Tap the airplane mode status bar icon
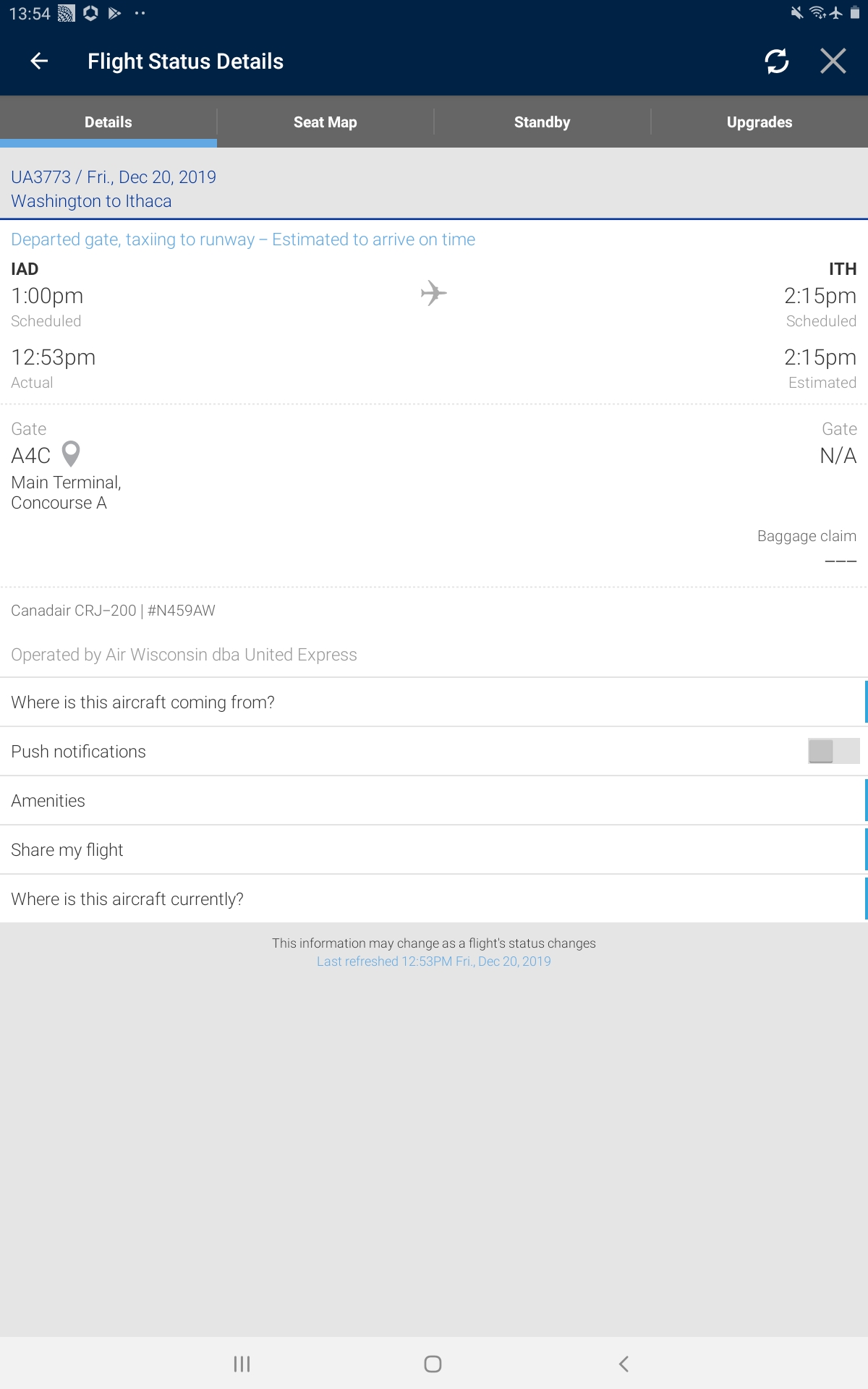 (836, 13)
